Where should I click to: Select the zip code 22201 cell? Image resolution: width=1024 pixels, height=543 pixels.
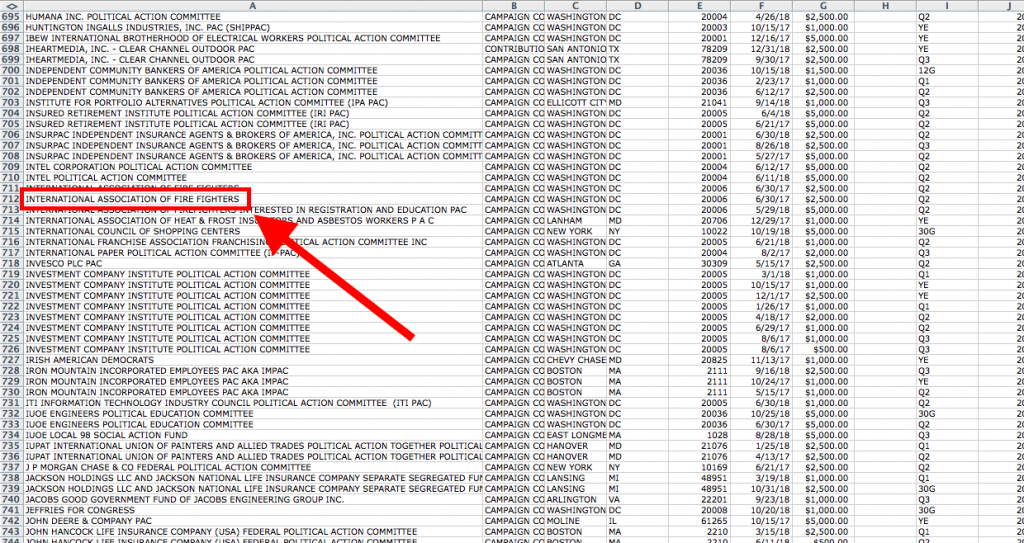(x=699, y=500)
